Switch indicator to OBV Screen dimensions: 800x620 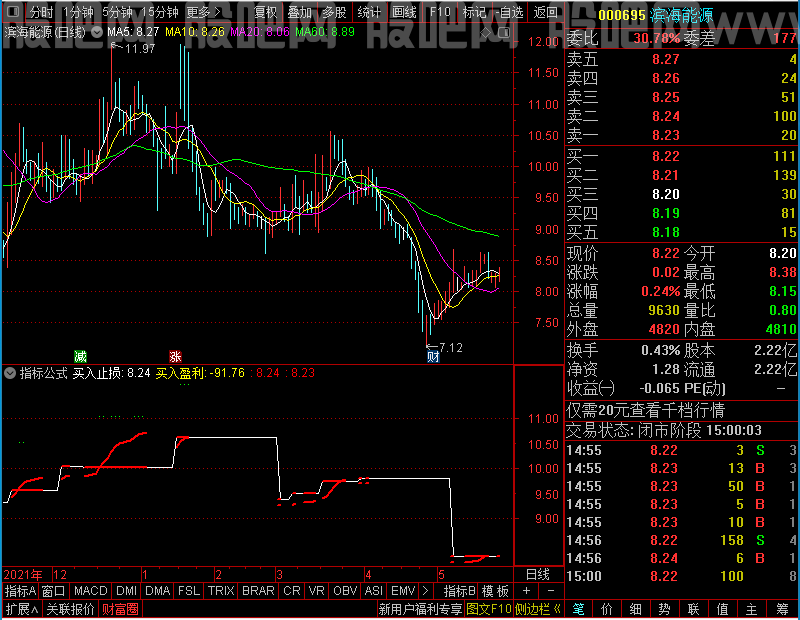[345, 591]
